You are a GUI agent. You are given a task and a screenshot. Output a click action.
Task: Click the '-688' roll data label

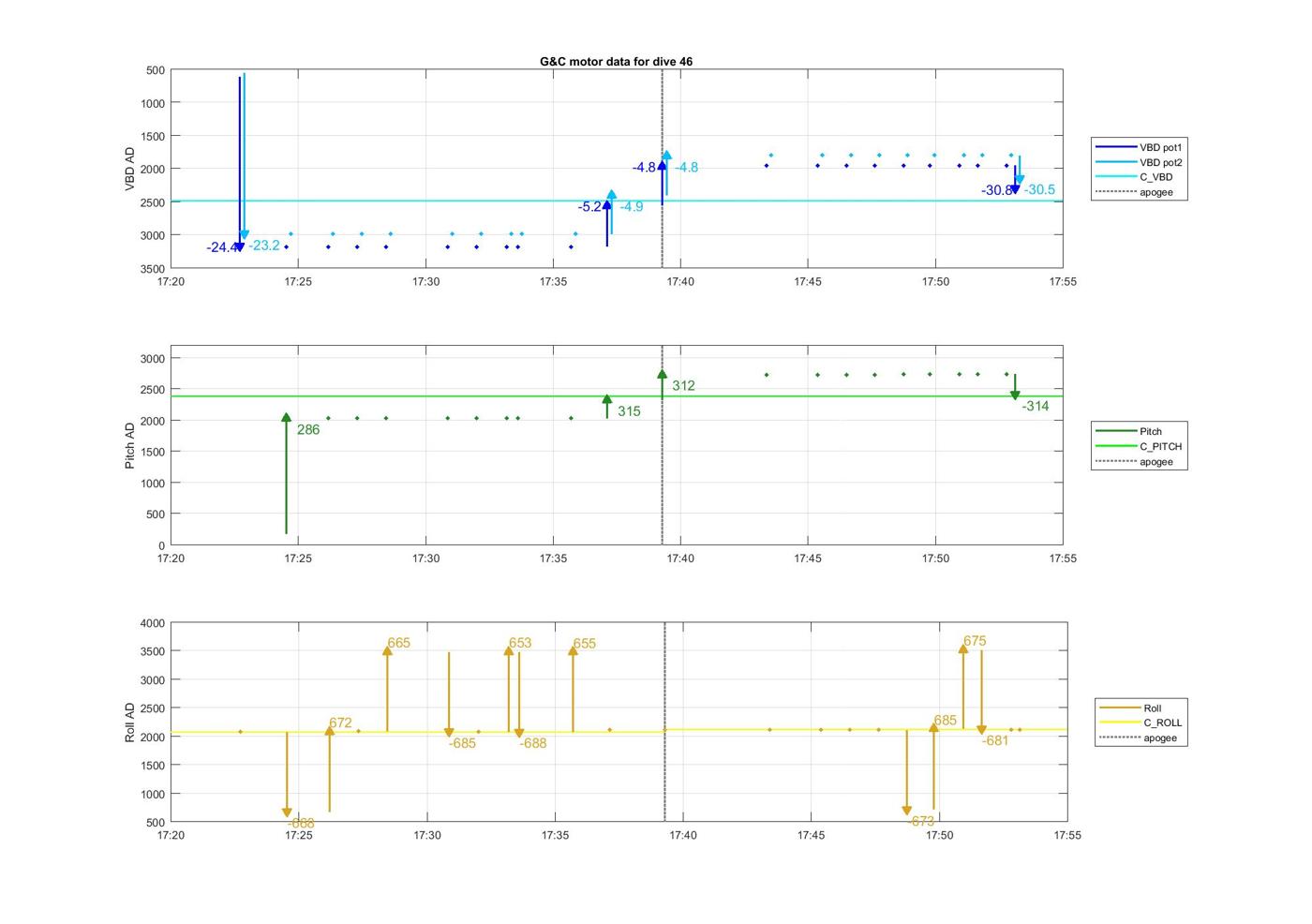pyautogui.click(x=532, y=743)
